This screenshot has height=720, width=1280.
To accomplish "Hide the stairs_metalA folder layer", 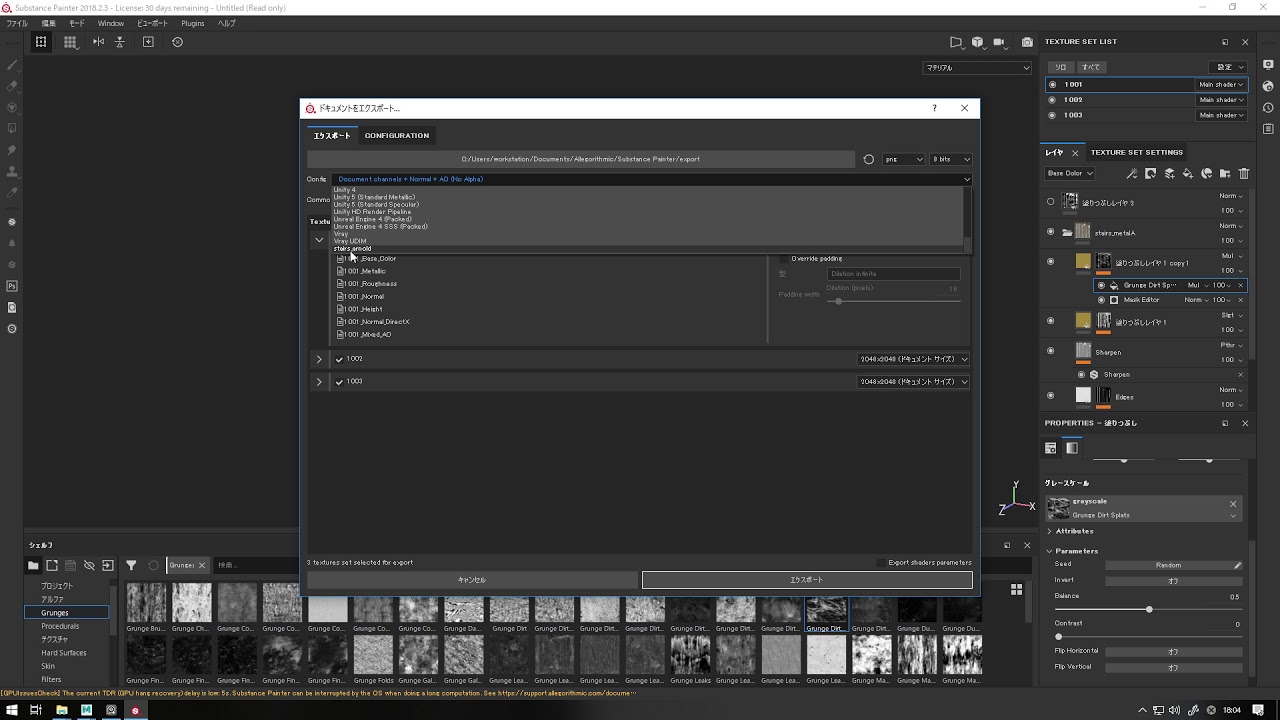I will 1050,232.
